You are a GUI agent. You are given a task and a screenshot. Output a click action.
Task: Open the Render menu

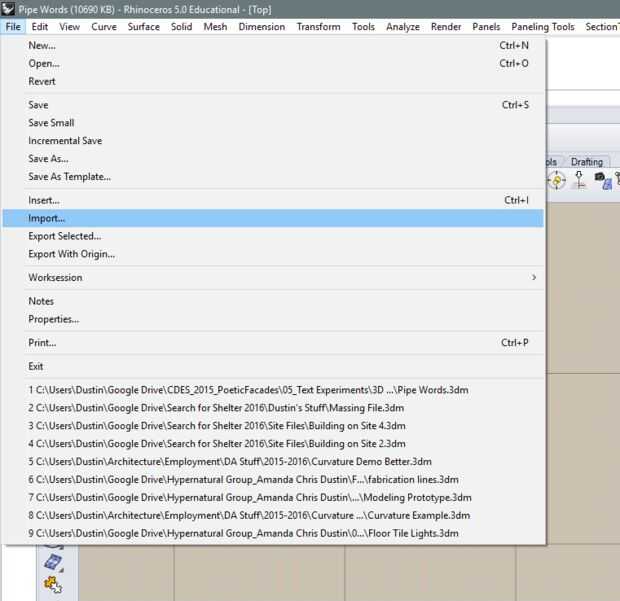coord(446,27)
